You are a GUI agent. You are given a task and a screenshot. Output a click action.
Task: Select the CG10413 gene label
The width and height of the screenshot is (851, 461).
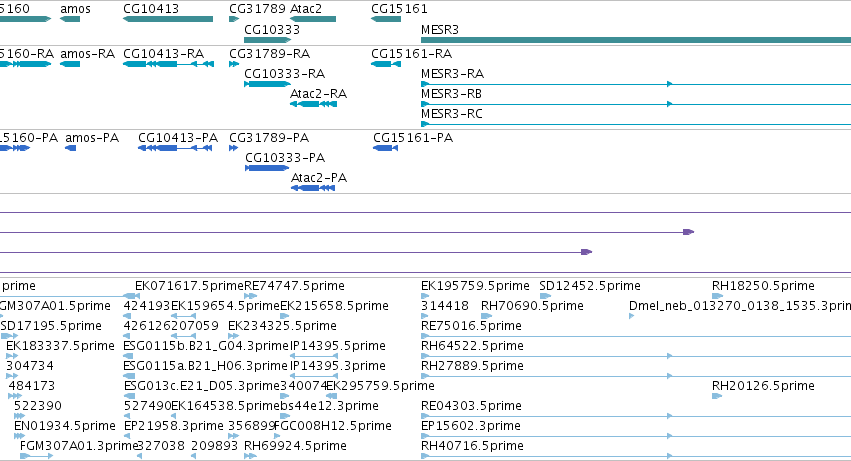coord(151,9)
